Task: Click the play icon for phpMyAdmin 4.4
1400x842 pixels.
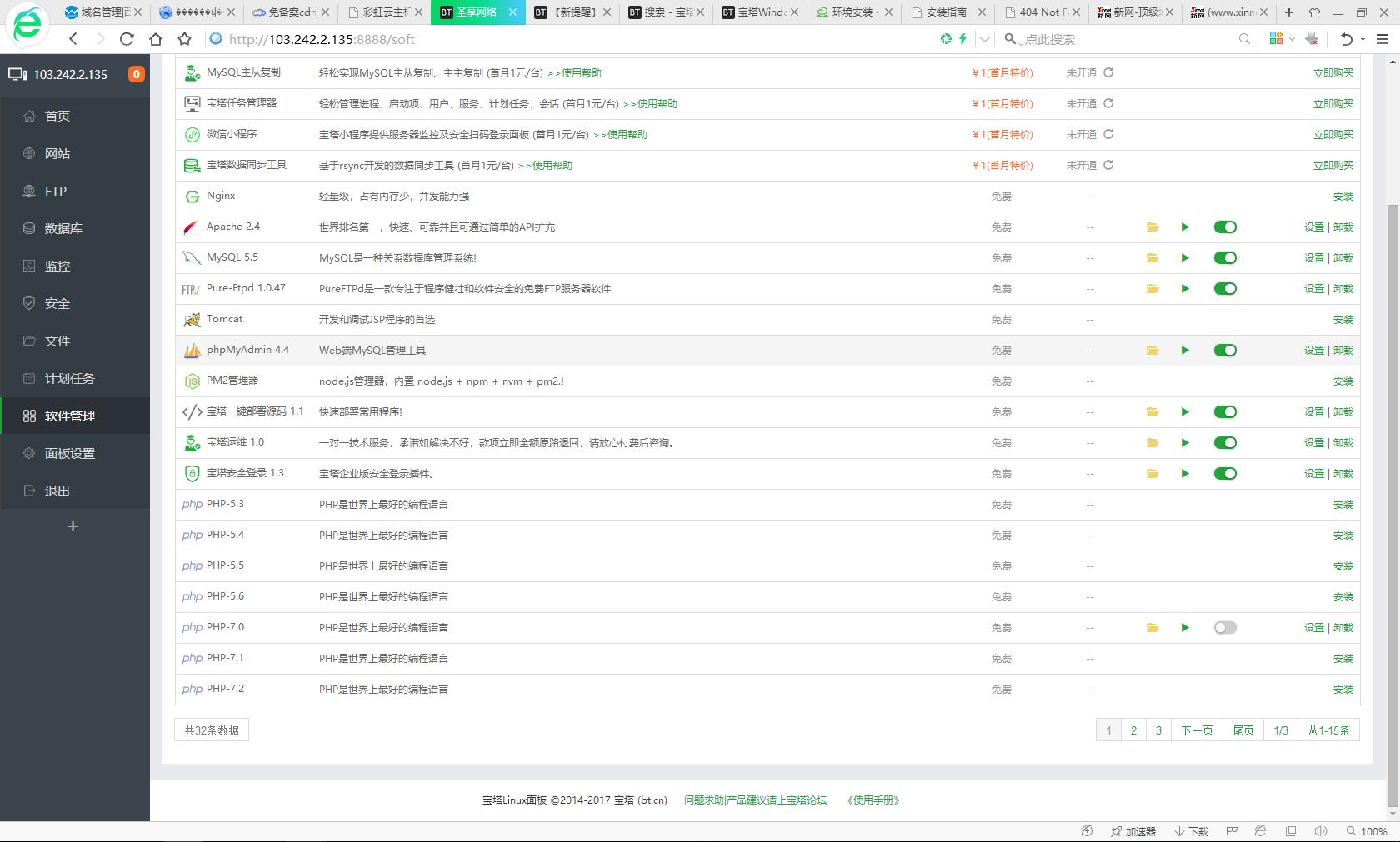Action: click(x=1185, y=351)
